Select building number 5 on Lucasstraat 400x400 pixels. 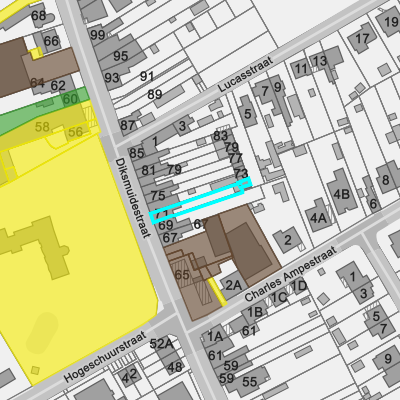point(247,113)
